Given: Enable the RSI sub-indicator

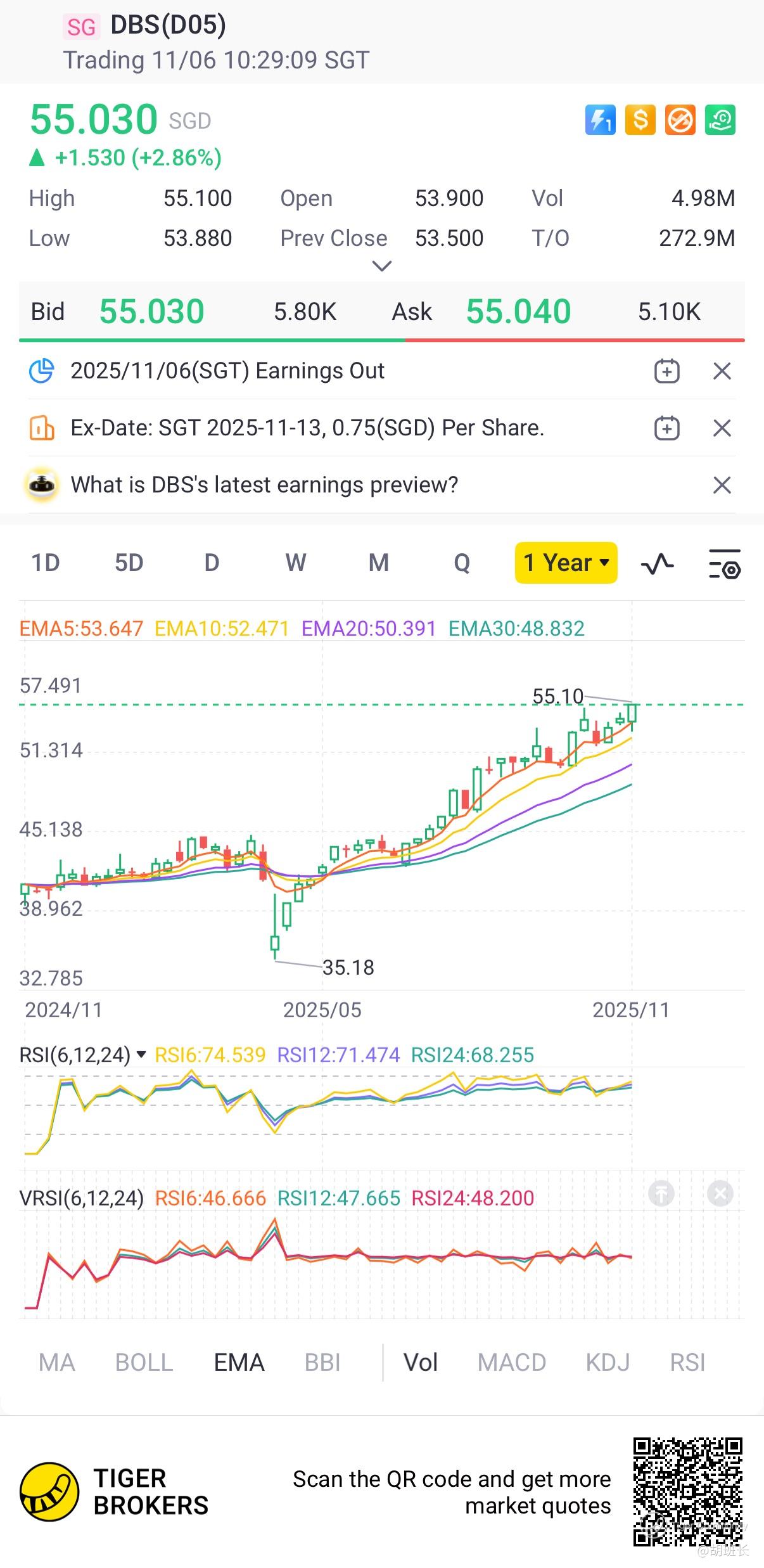Looking at the screenshot, I should coord(687,1363).
